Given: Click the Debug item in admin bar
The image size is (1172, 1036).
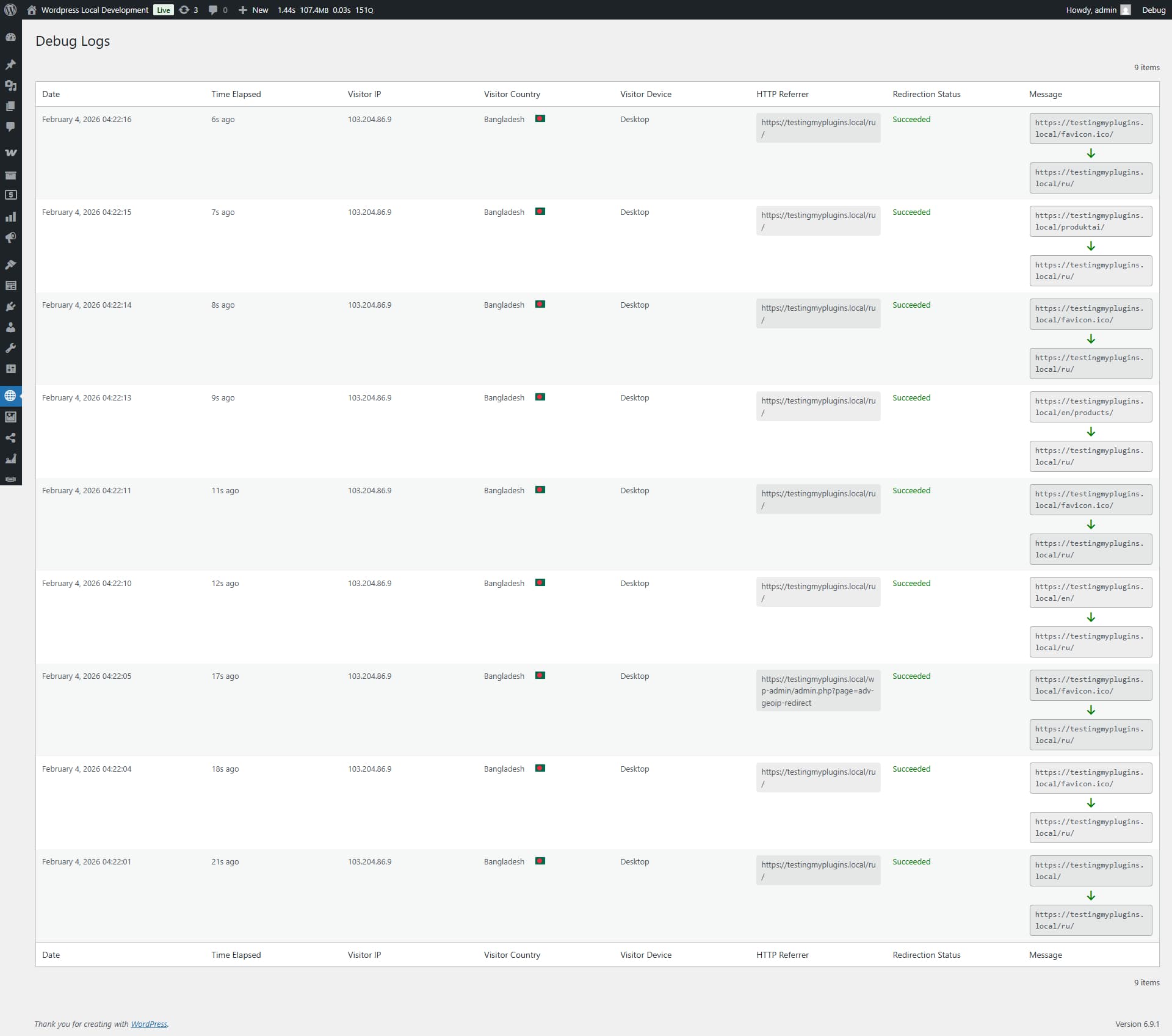Looking at the screenshot, I should (x=1153, y=10).
